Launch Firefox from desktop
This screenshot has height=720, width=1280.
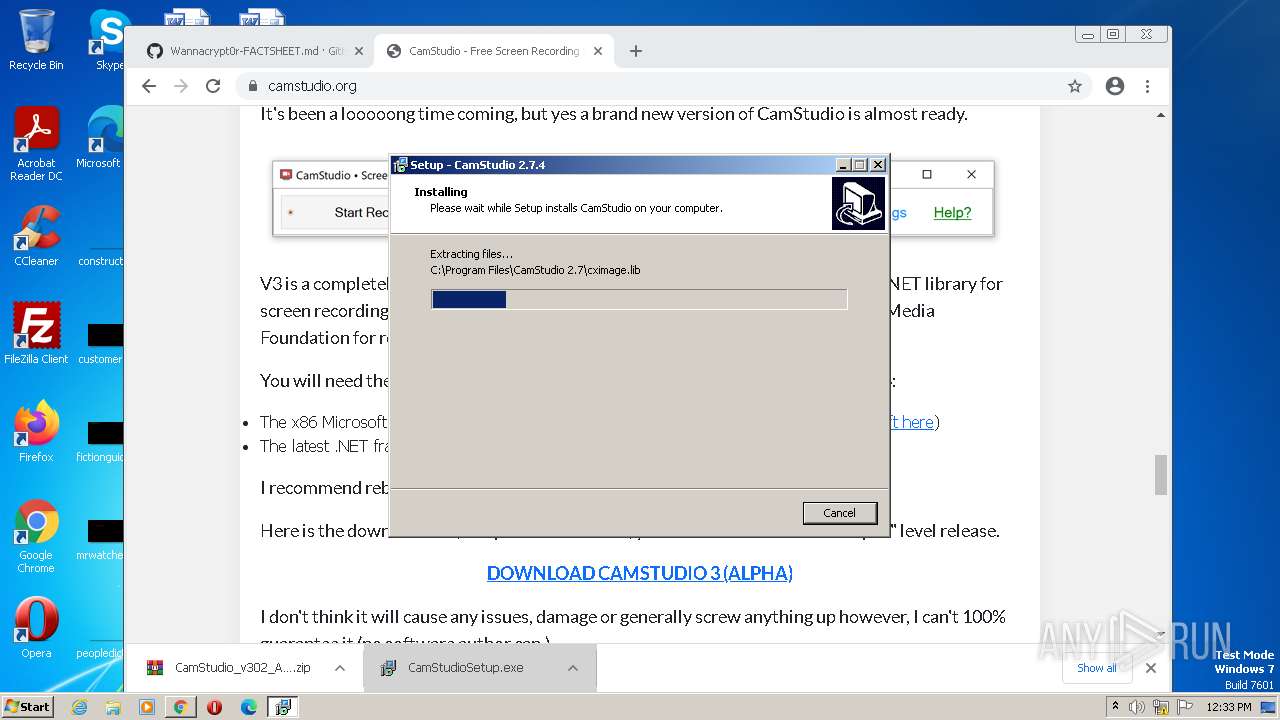(36, 432)
